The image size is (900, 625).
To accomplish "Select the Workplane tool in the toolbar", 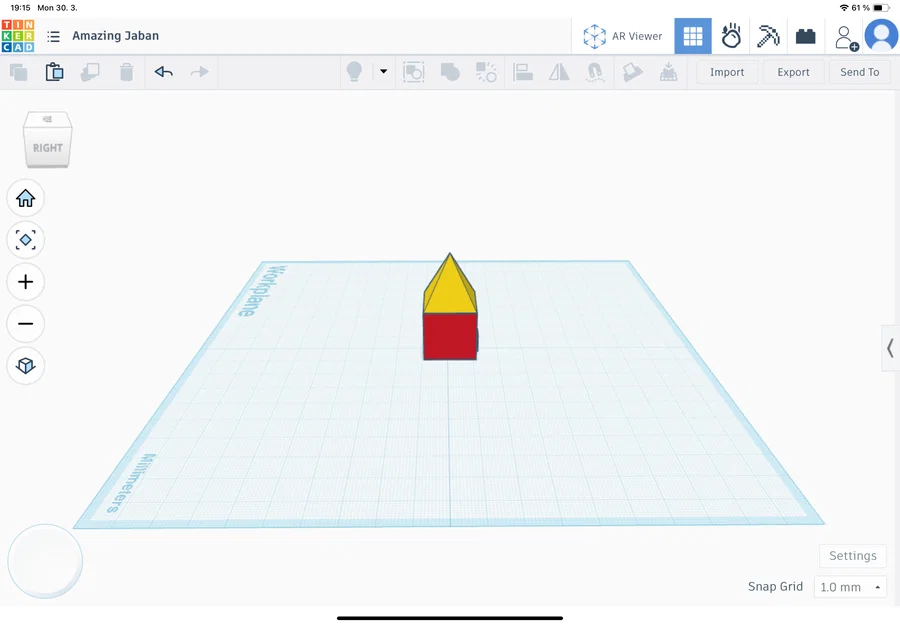I will tap(632, 71).
